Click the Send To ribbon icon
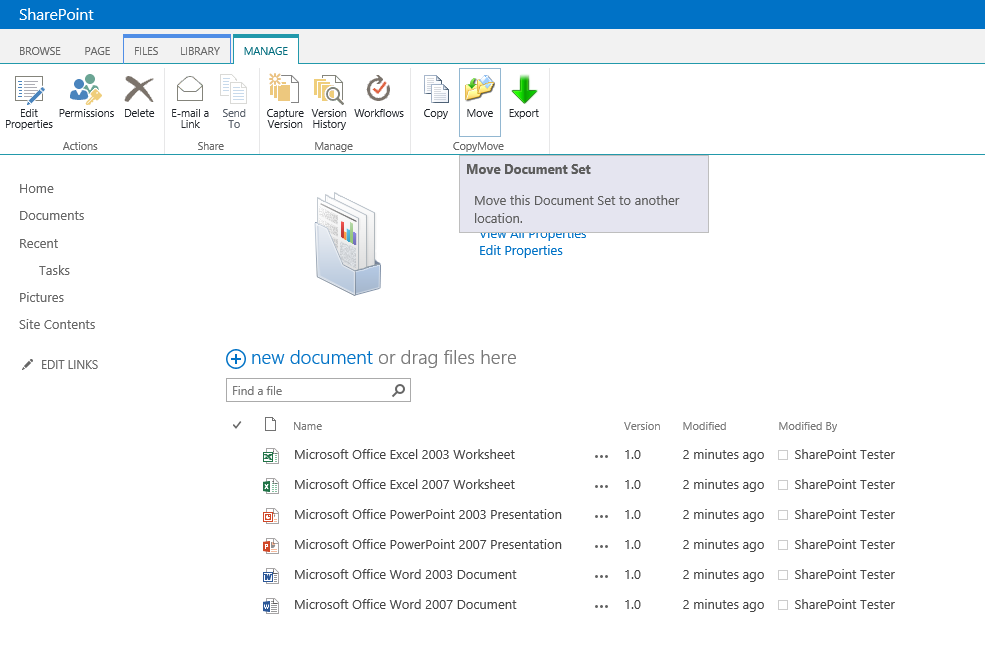The image size is (985, 660). pos(234,90)
